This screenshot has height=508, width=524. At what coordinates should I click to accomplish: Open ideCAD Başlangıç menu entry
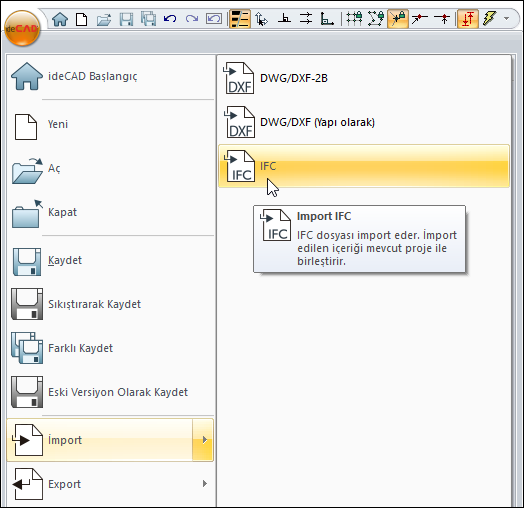(110, 76)
